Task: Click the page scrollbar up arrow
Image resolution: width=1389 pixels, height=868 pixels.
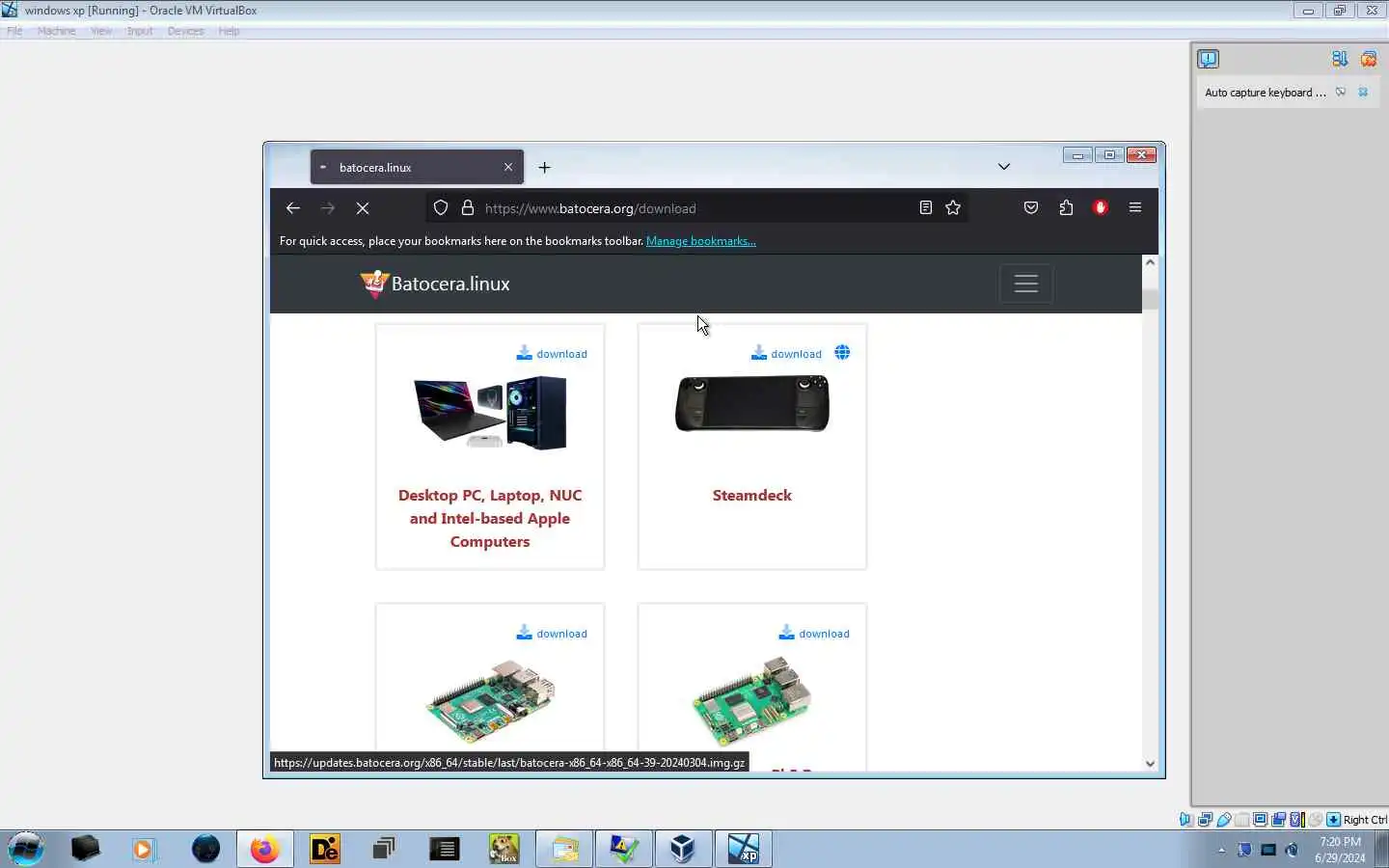Action: tap(1150, 262)
